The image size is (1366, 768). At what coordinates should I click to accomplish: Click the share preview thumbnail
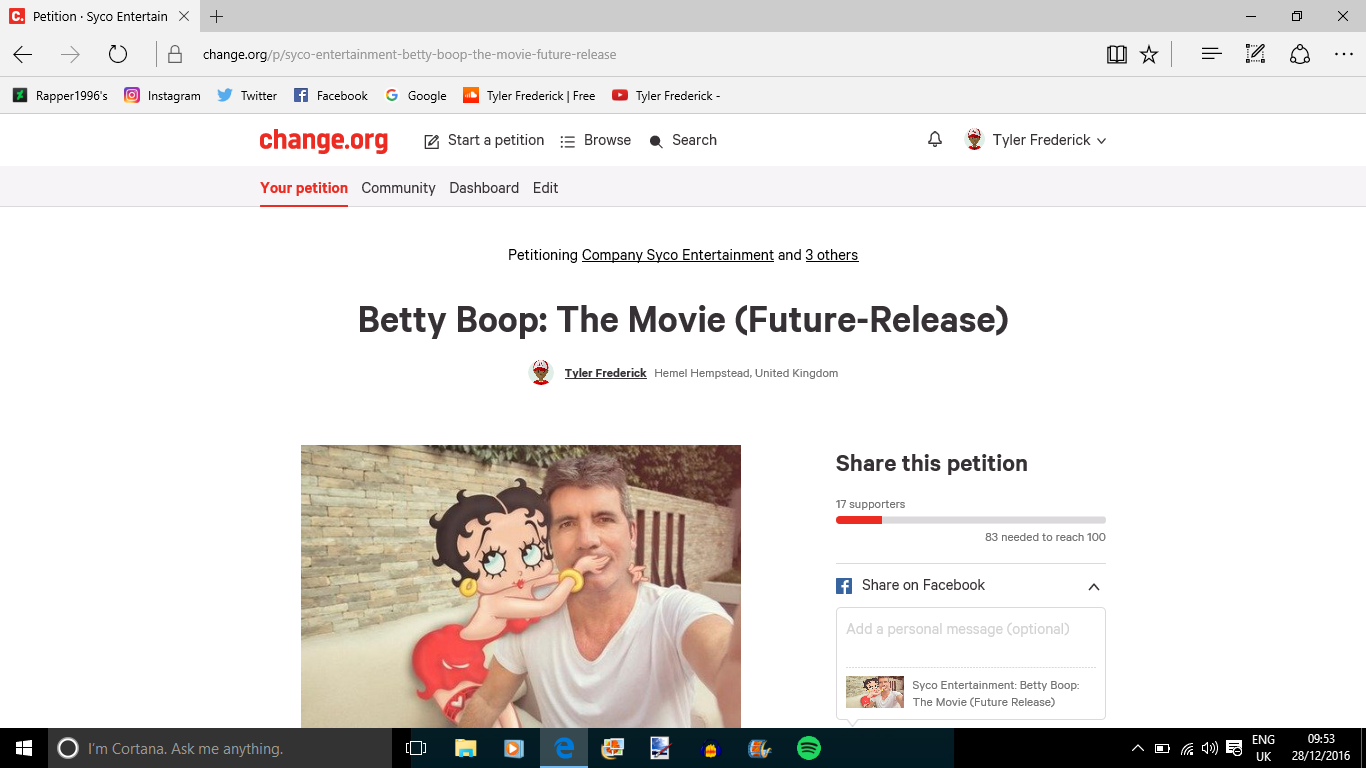(875, 692)
